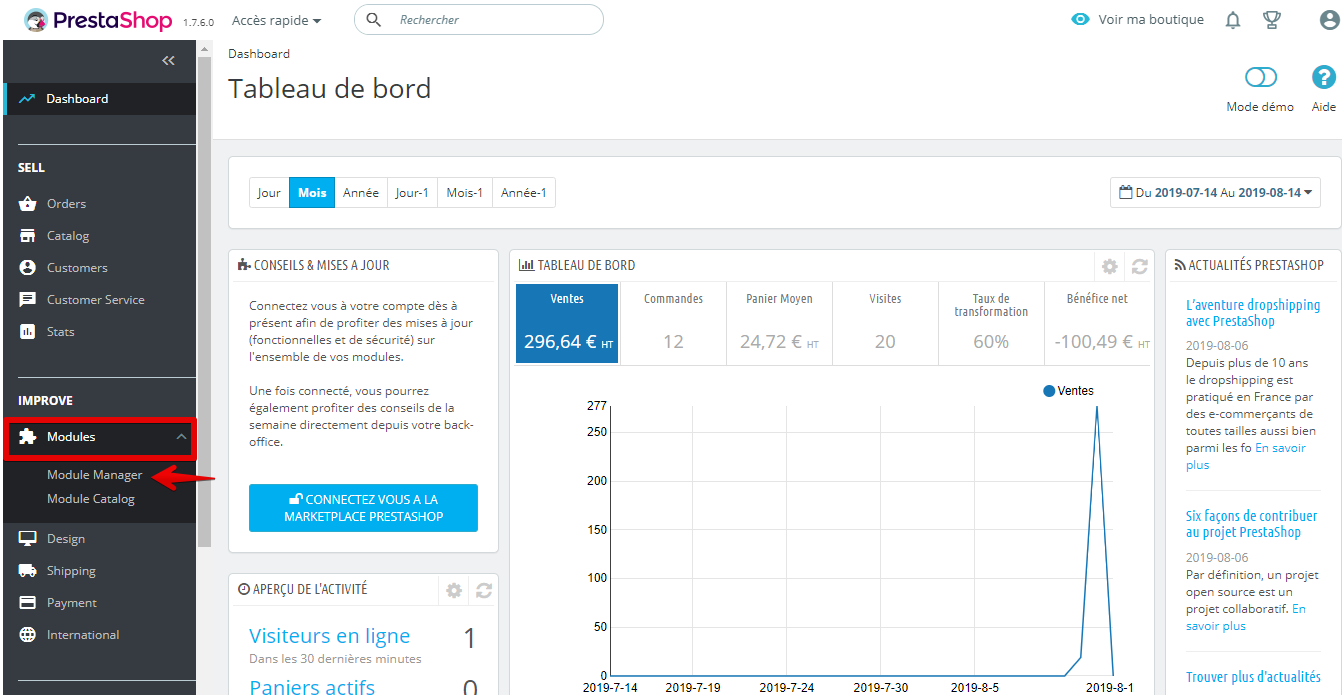Select the Jour-1 period tab
This screenshot has width=1342, height=695.
412,193
